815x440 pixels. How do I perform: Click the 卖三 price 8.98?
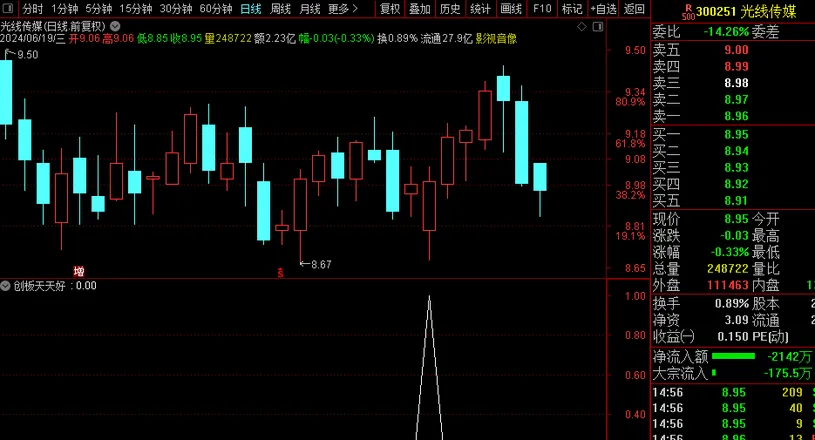[736, 83]
